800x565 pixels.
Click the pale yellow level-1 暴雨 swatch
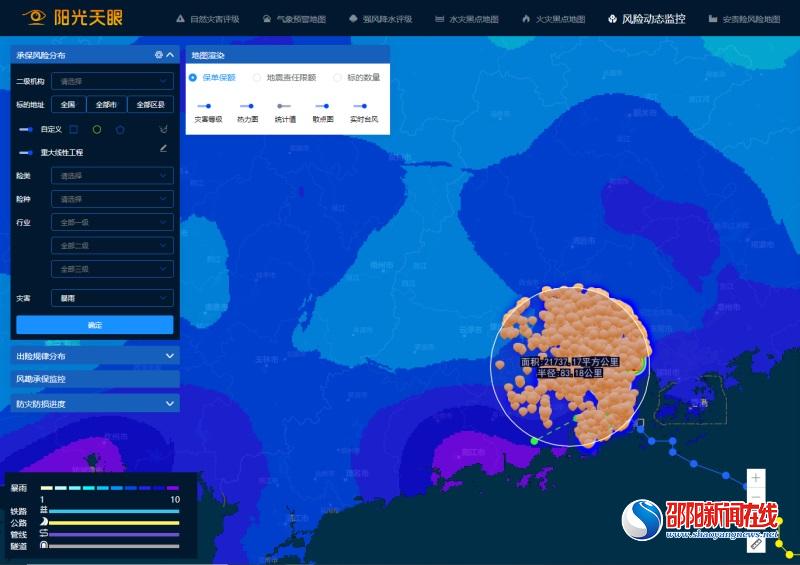[46, 488]
